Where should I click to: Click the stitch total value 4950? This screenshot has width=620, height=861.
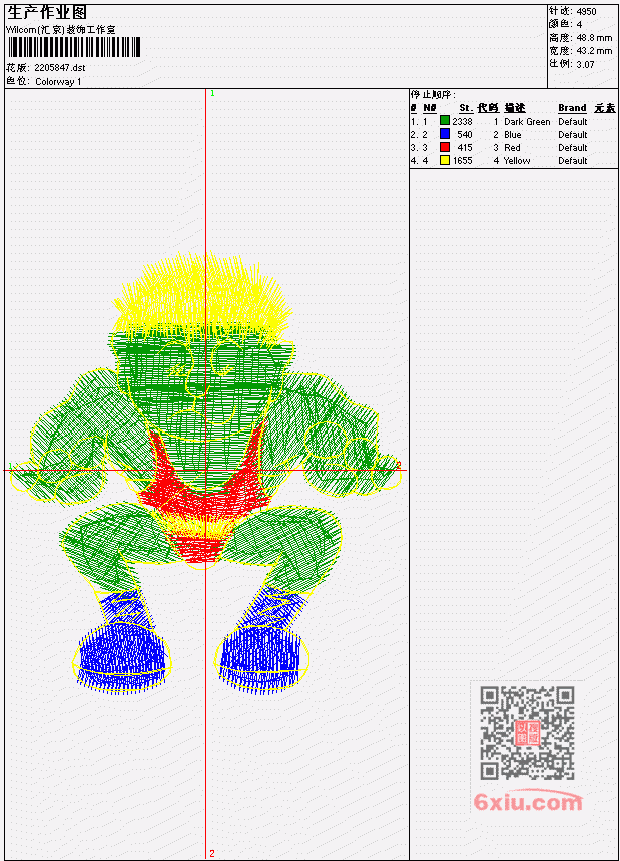[587, 11]
